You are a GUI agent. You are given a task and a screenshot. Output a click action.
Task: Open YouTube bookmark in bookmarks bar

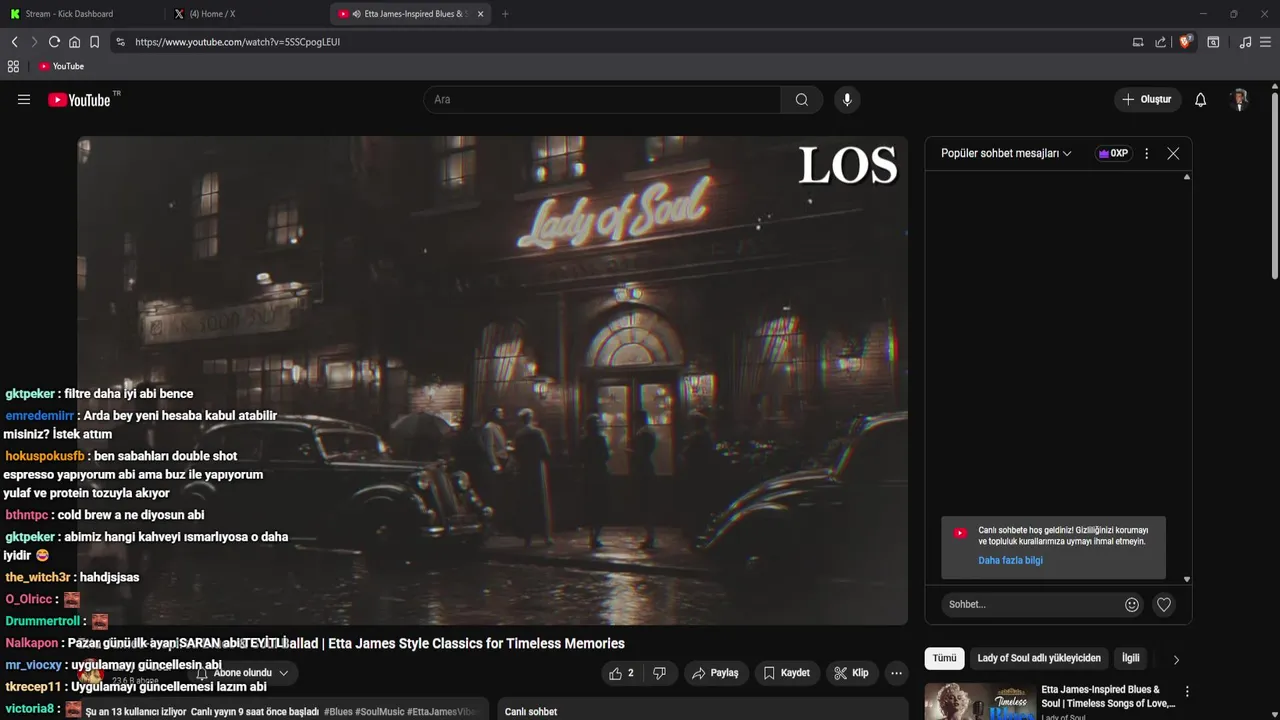click(x=61, y=66)
